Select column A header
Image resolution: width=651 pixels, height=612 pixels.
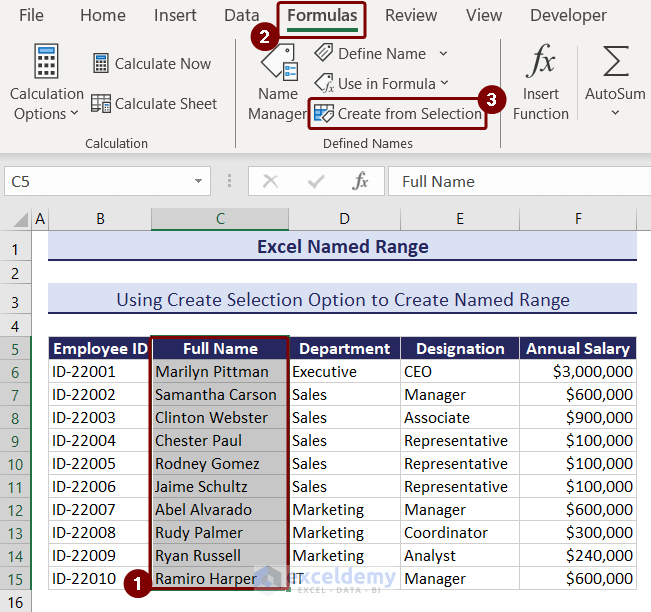tap(40, 219)
